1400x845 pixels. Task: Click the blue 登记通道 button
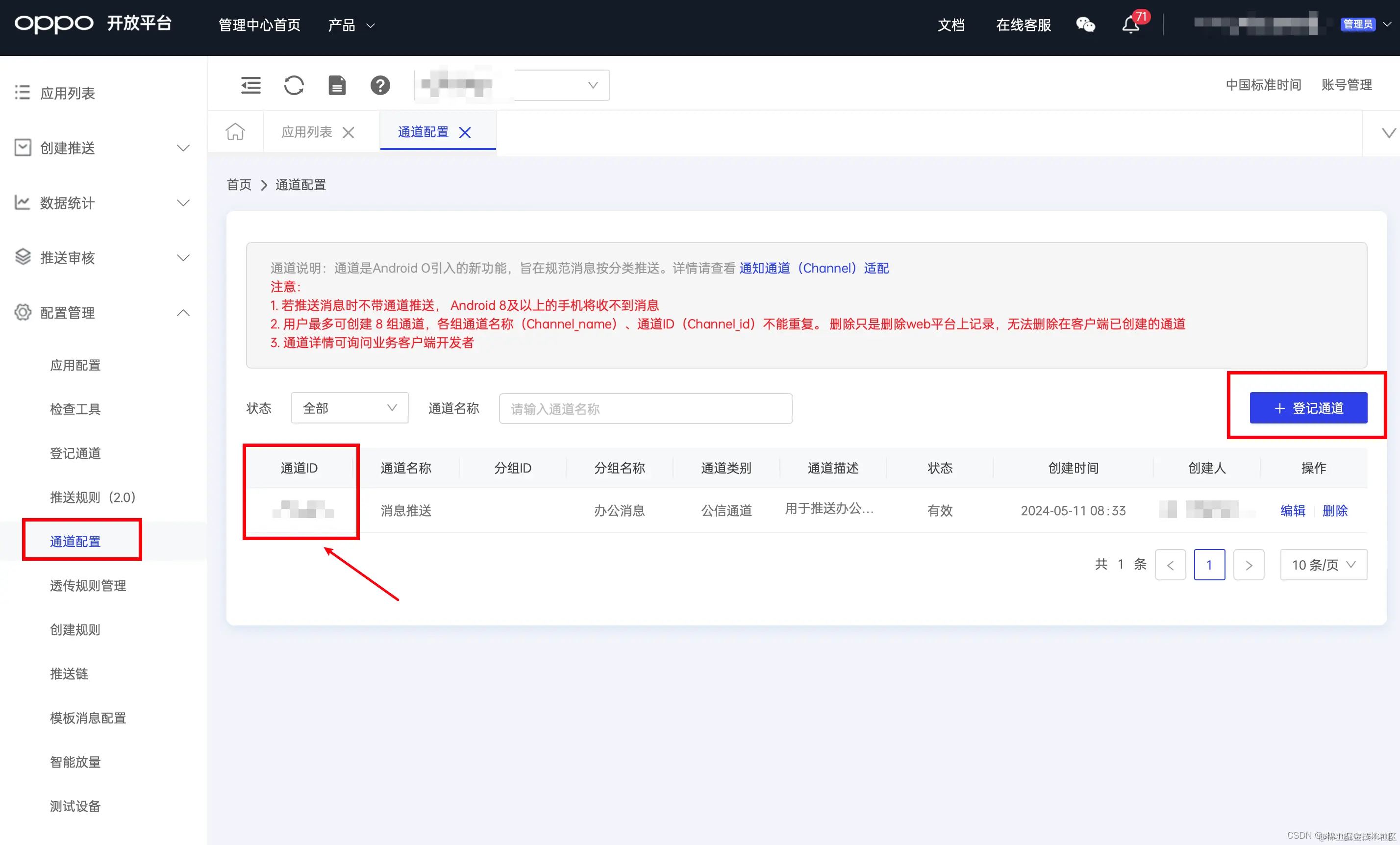click(1307, 407)
